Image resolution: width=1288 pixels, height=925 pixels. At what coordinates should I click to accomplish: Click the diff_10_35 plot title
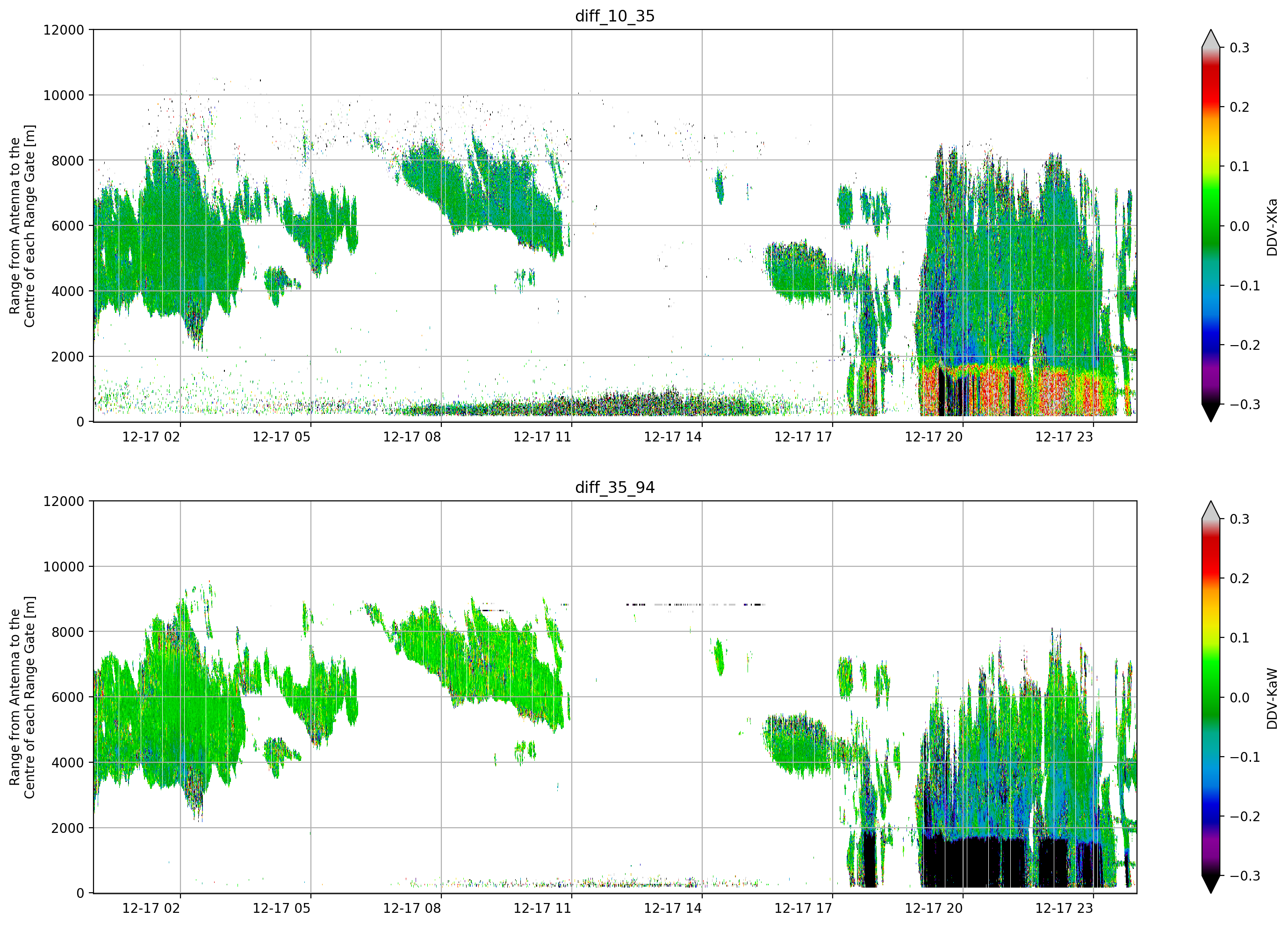pos(614,16)
